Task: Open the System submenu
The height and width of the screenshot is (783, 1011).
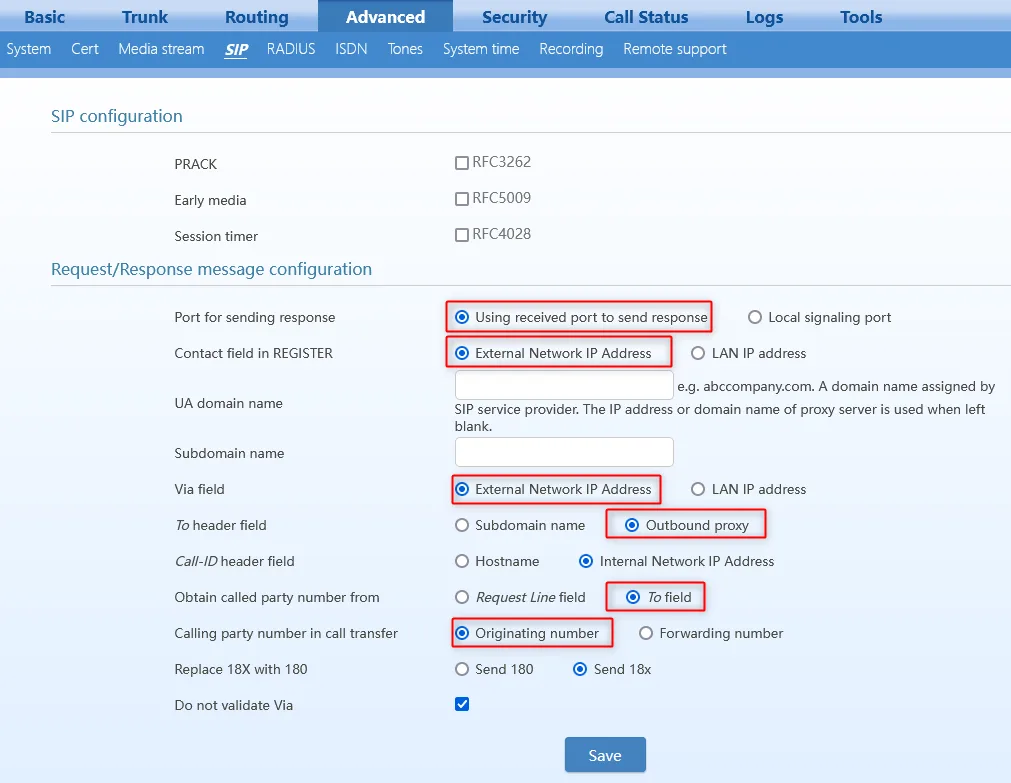Action: 28,49
